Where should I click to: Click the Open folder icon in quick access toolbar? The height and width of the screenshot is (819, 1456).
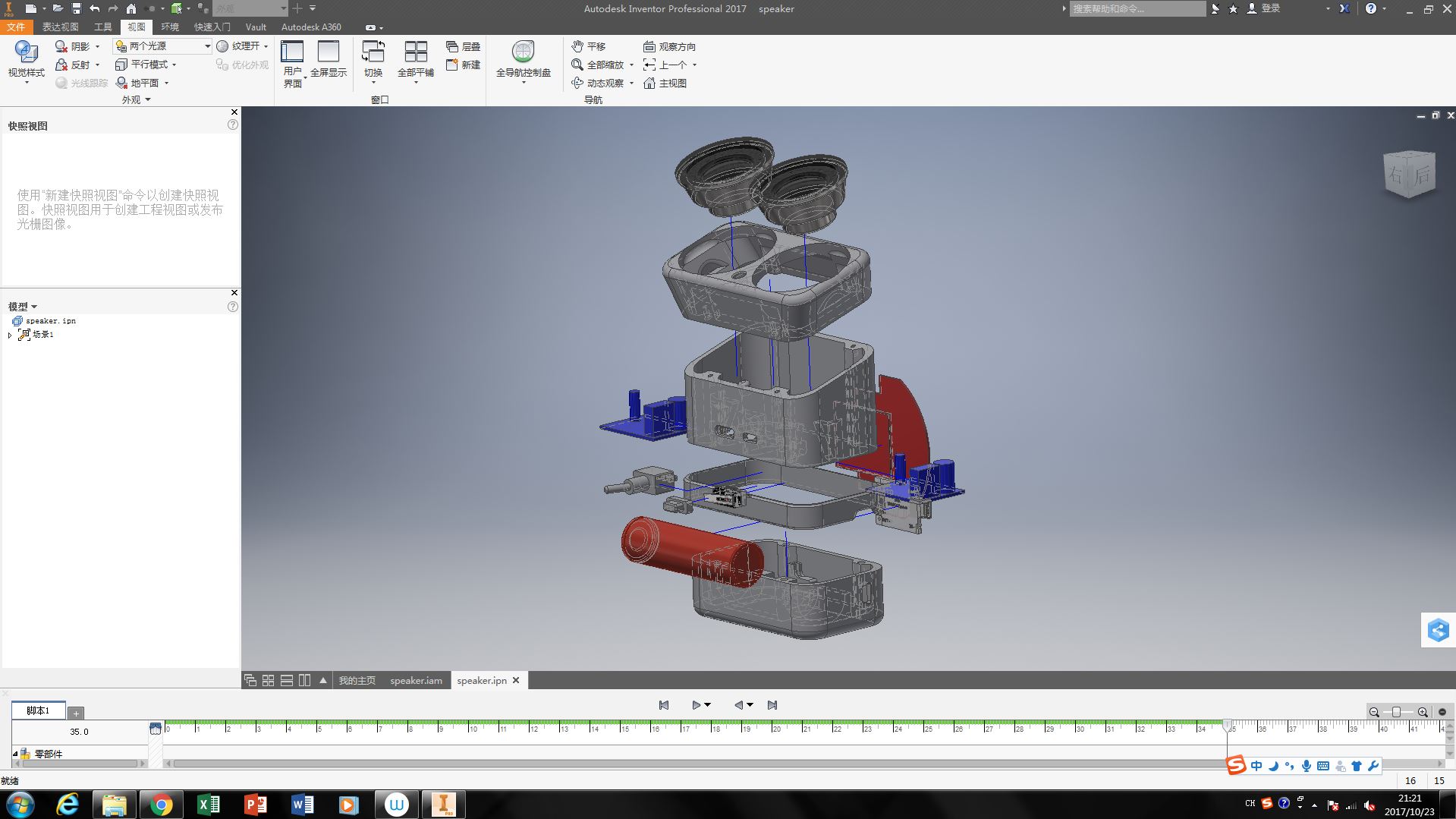pos(58,8)
